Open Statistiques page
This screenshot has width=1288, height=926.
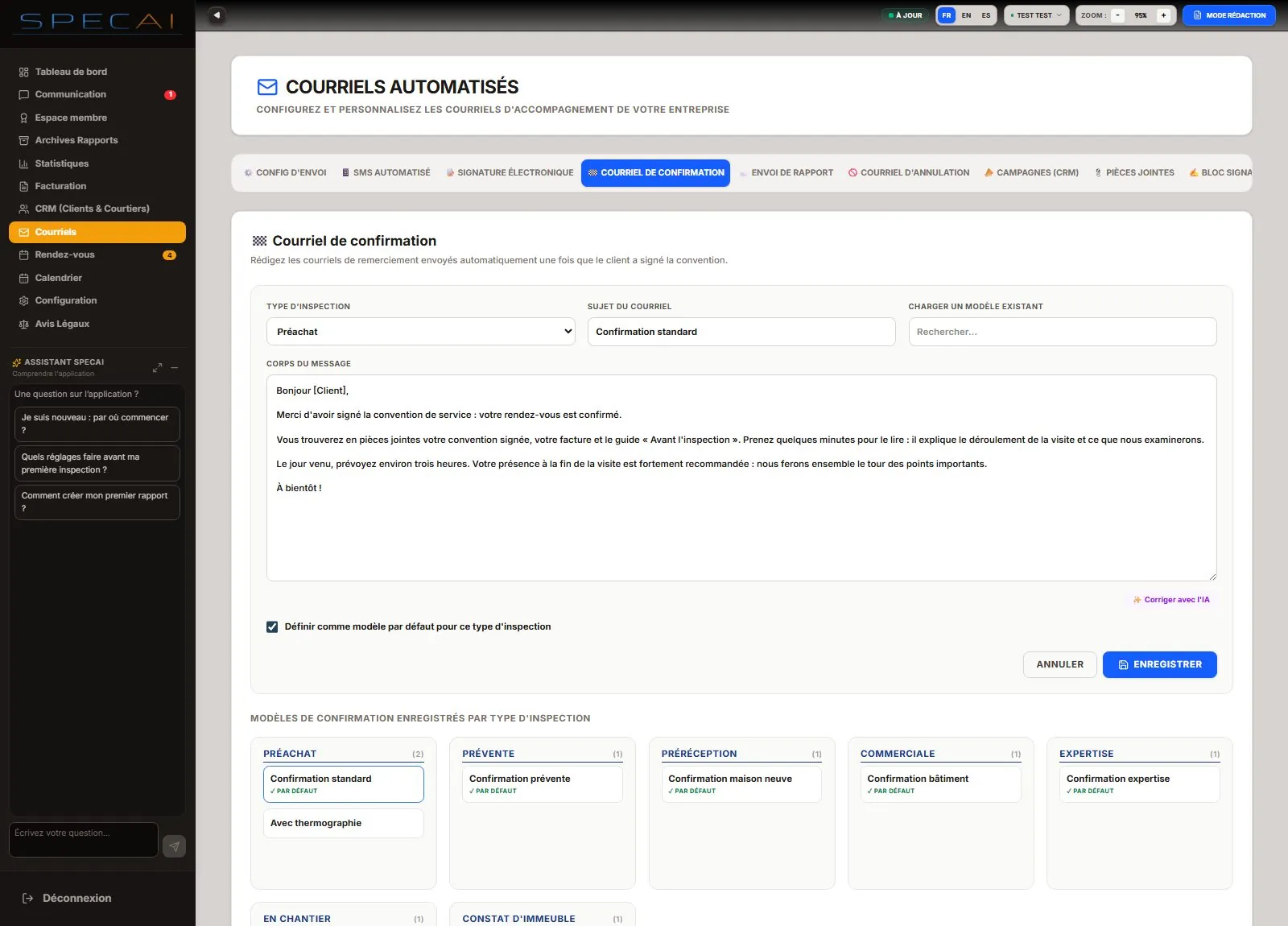click(97, 163)
